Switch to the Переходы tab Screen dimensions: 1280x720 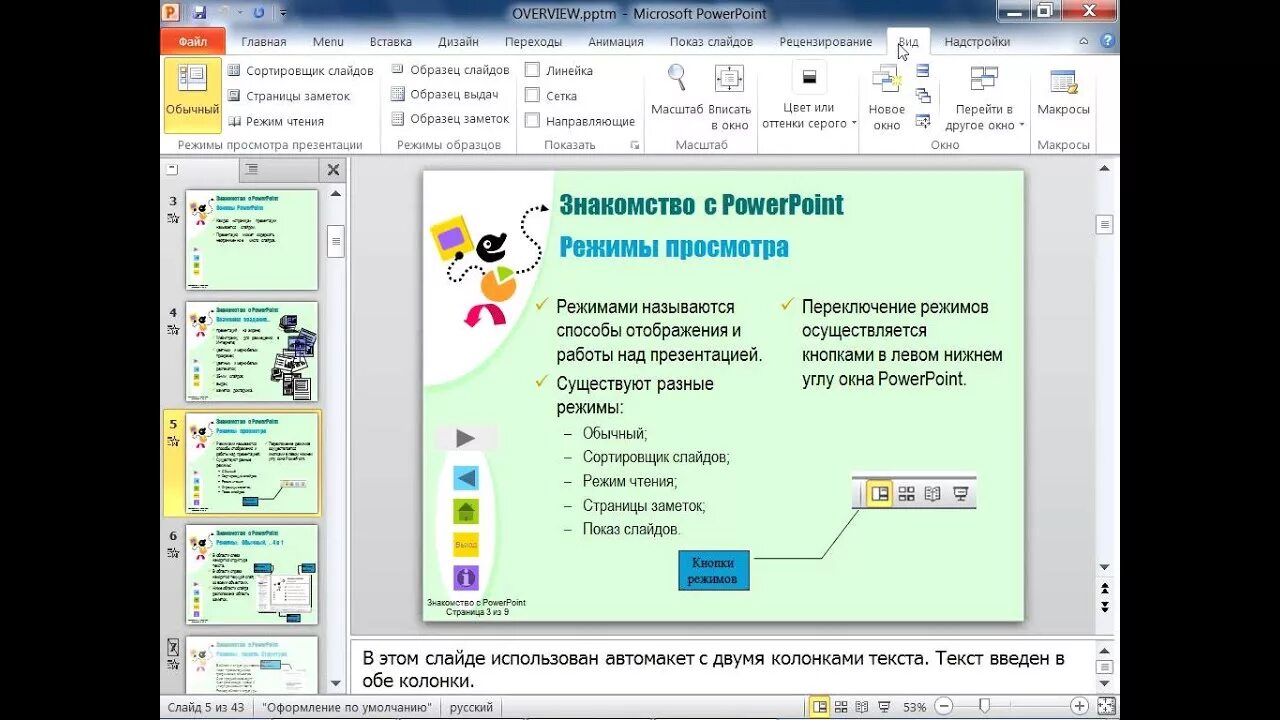click(533, 42)
